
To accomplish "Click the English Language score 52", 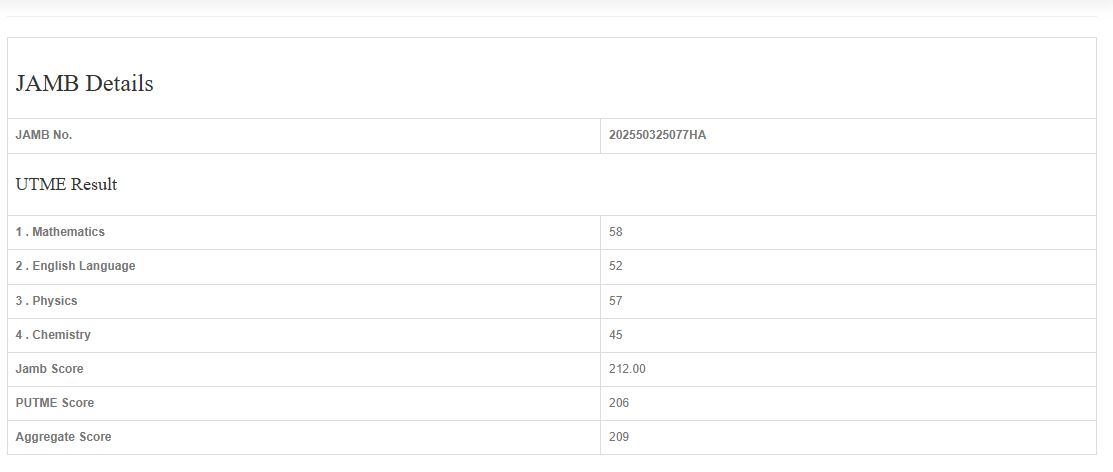I will point(616,266).
